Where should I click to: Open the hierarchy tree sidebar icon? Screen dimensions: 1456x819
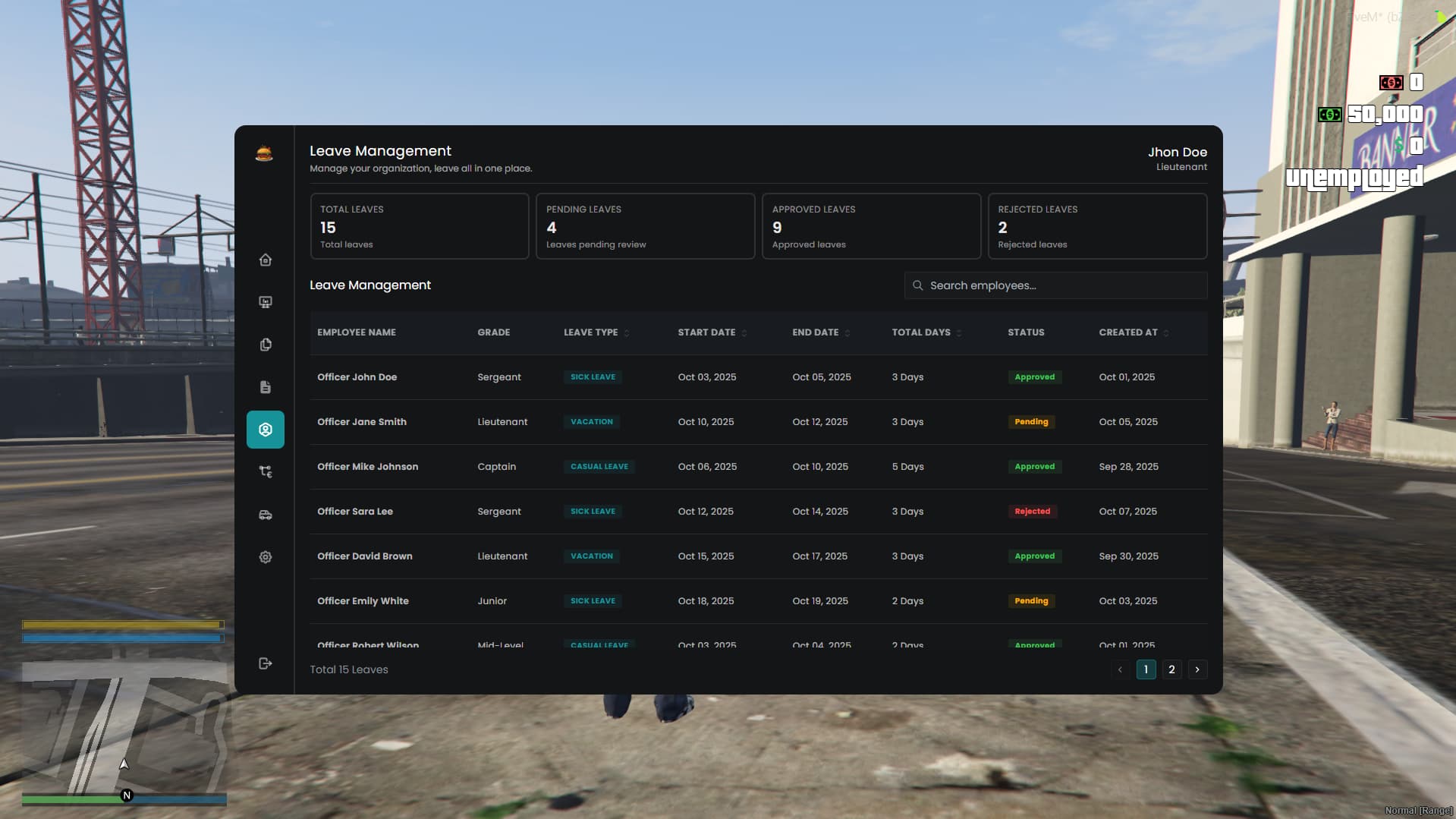265,472
